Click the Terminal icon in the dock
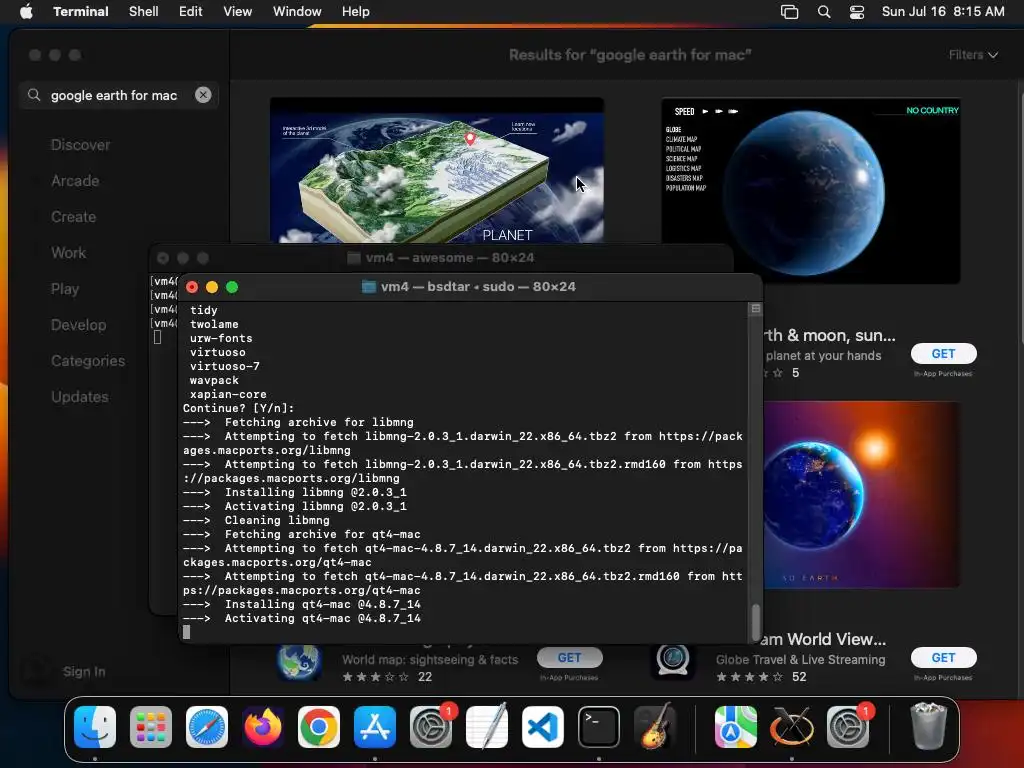1024x768 pixels. (x=599, y=727)
